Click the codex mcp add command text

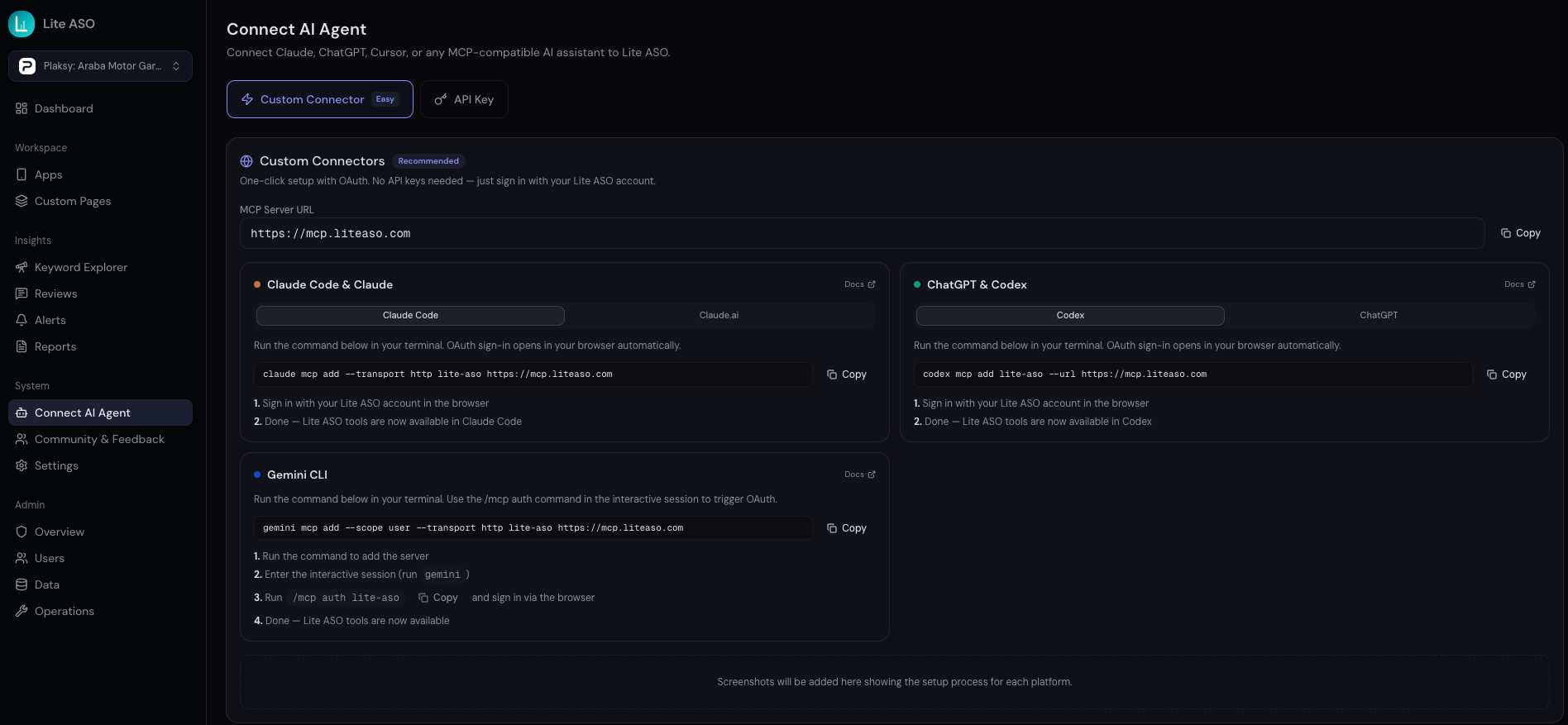(1064, 374)
